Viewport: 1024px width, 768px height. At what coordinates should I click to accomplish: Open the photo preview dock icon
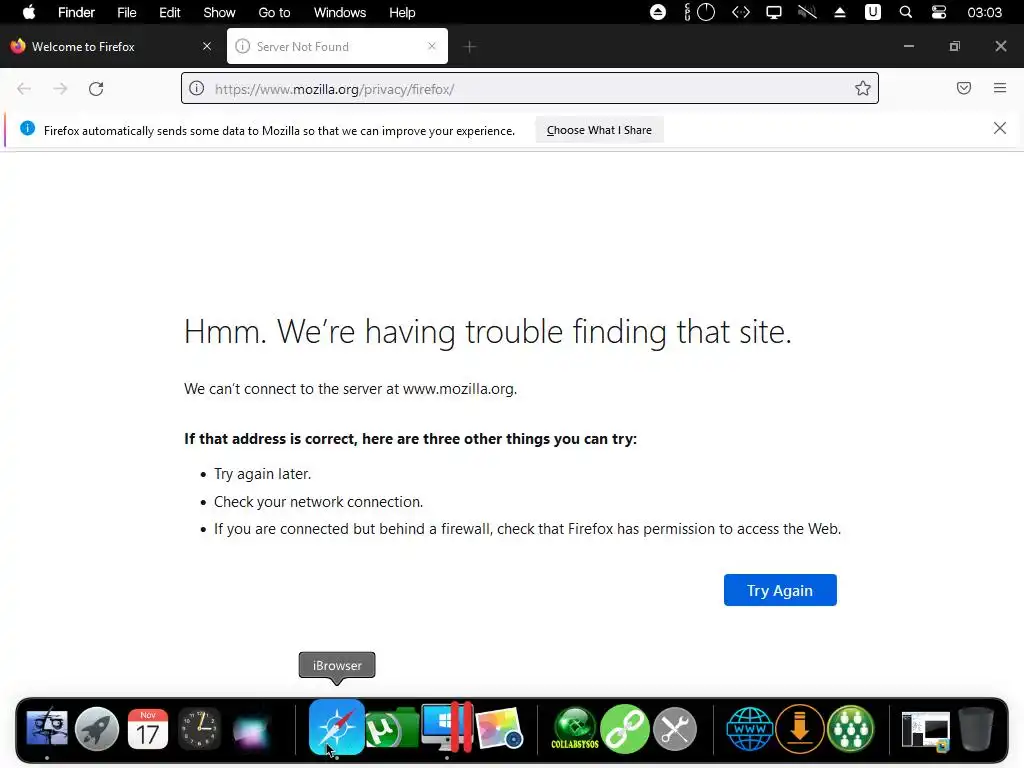pyautogui.click(x=500, y=728)
